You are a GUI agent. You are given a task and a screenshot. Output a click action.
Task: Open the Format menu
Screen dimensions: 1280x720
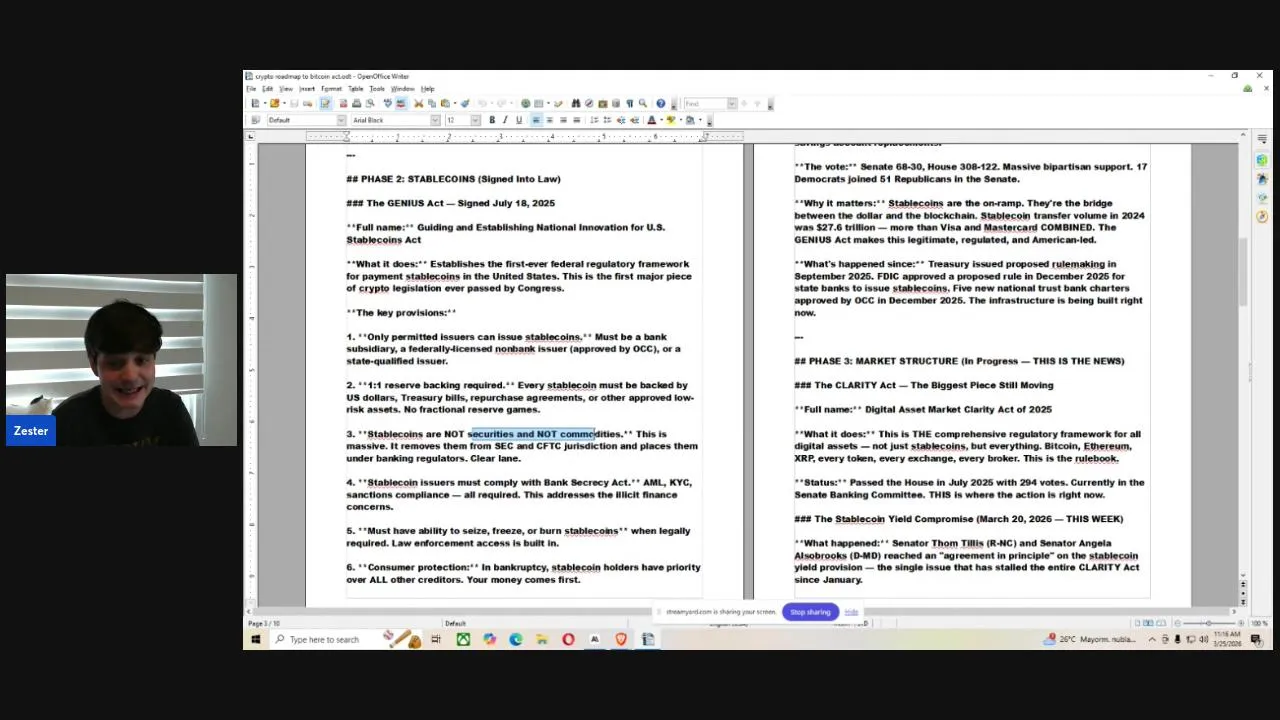click(x=331, y=89)
